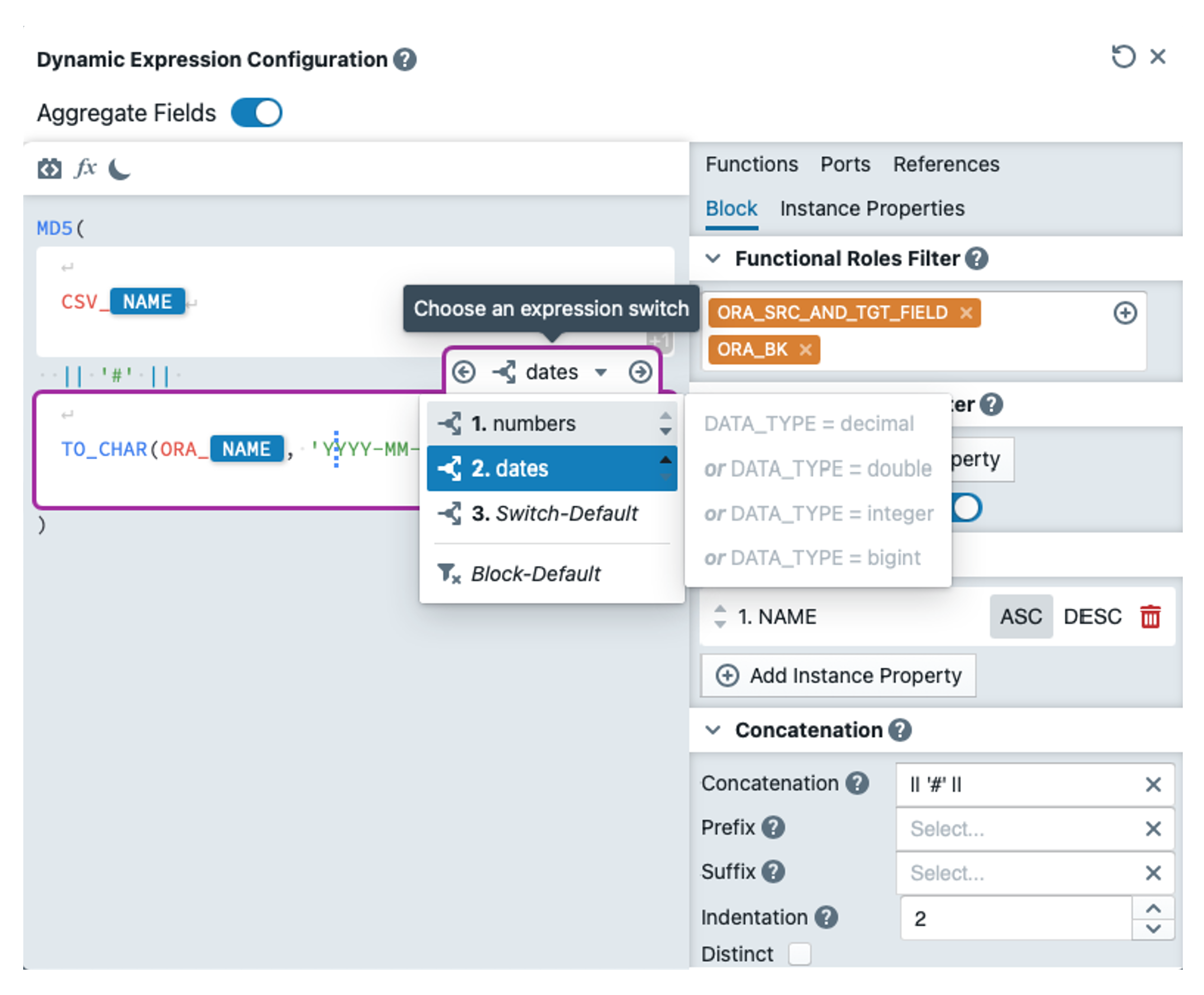1204x995 pixels.
Task: Go to previous expression switch arrow
Action: point(463,372)
